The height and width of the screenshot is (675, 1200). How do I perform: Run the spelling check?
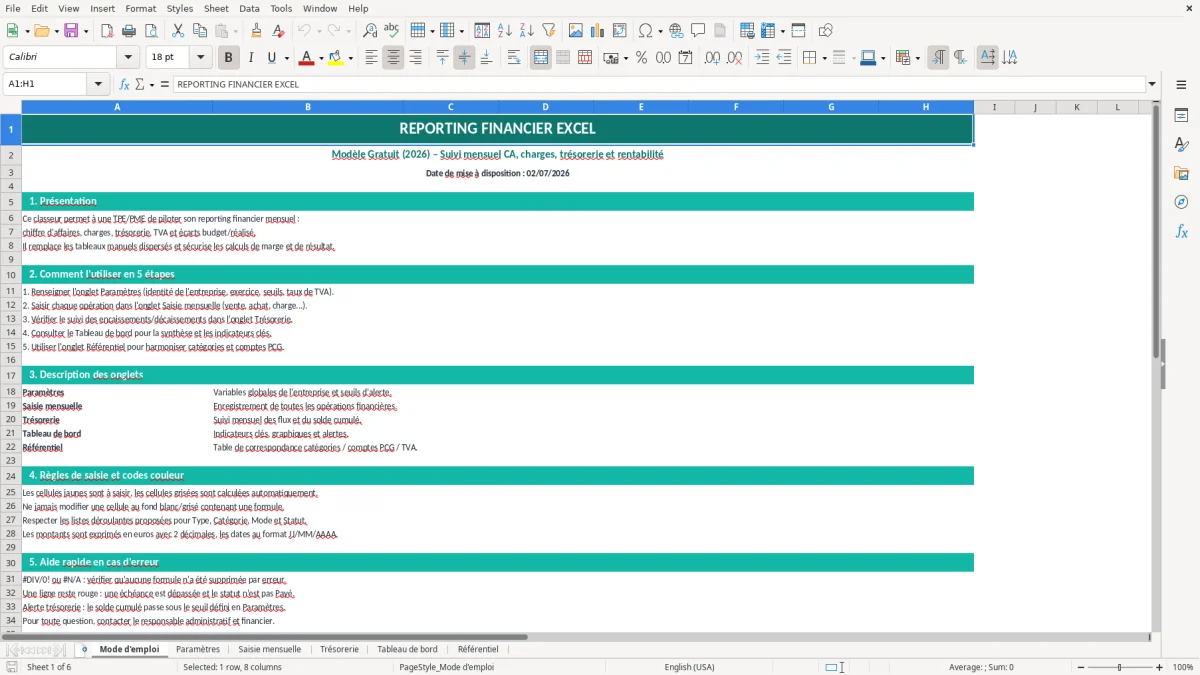pos(392,31)
